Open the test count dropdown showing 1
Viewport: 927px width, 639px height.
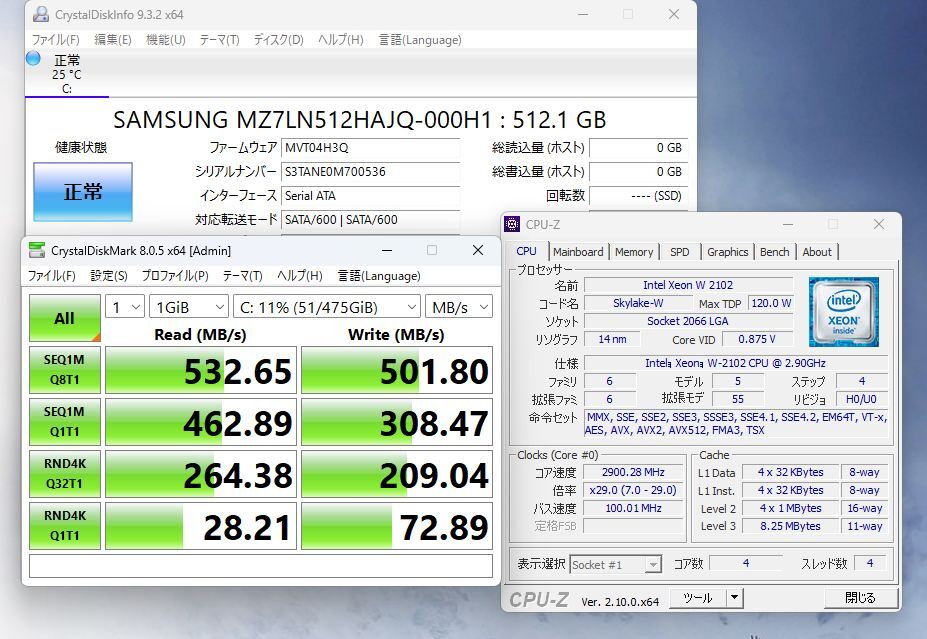[125, 307]
